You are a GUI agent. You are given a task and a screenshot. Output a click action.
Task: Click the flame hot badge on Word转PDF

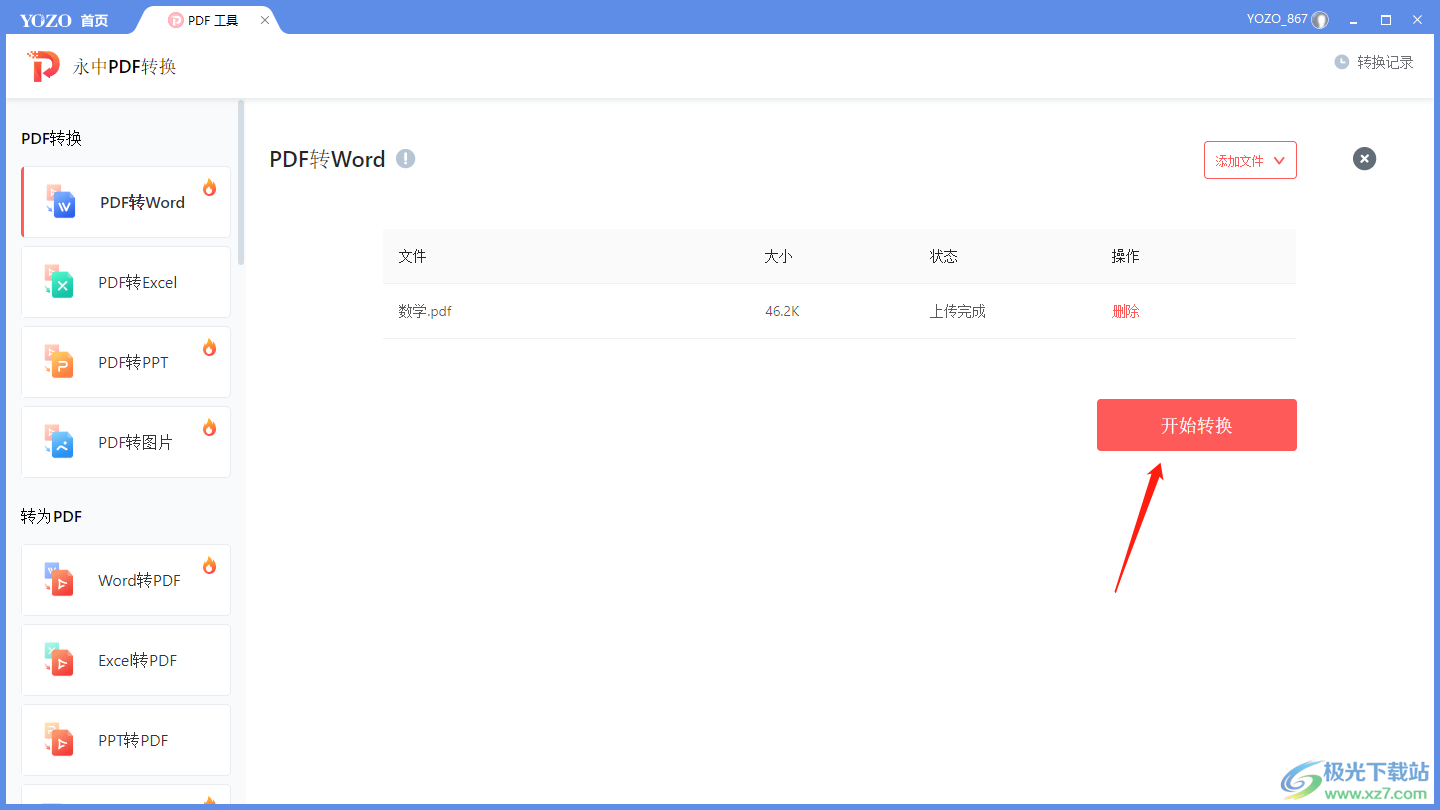pos(209,565)
